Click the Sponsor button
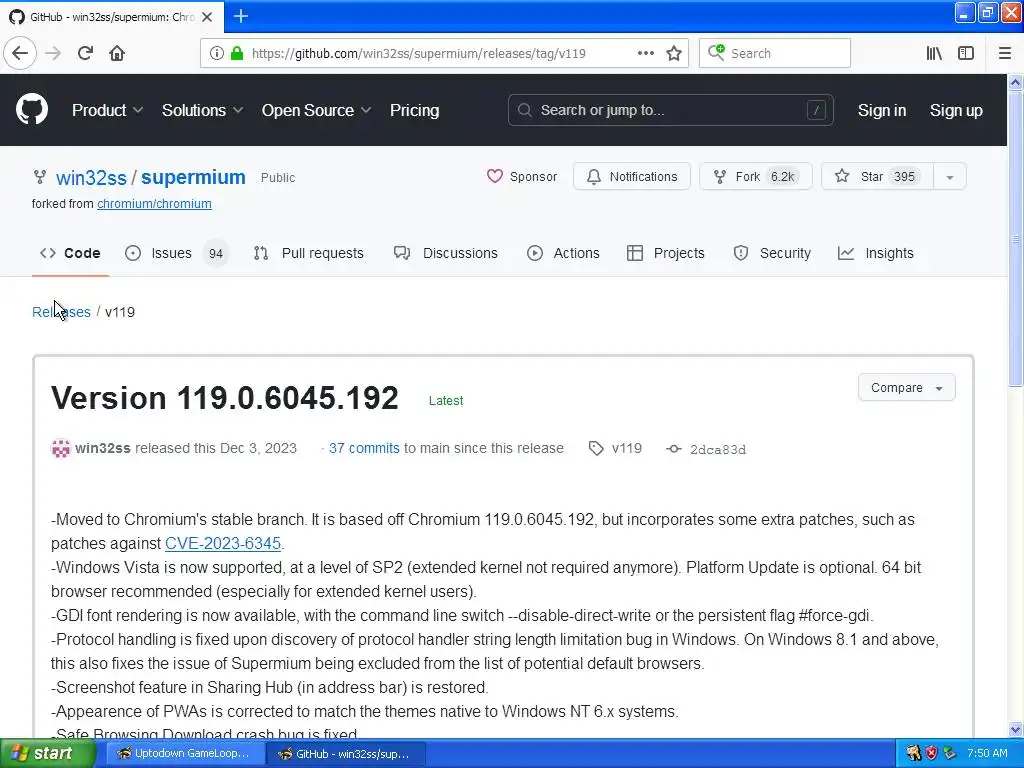The width and height of the screenshot is (1024, 768). (522, 177)
